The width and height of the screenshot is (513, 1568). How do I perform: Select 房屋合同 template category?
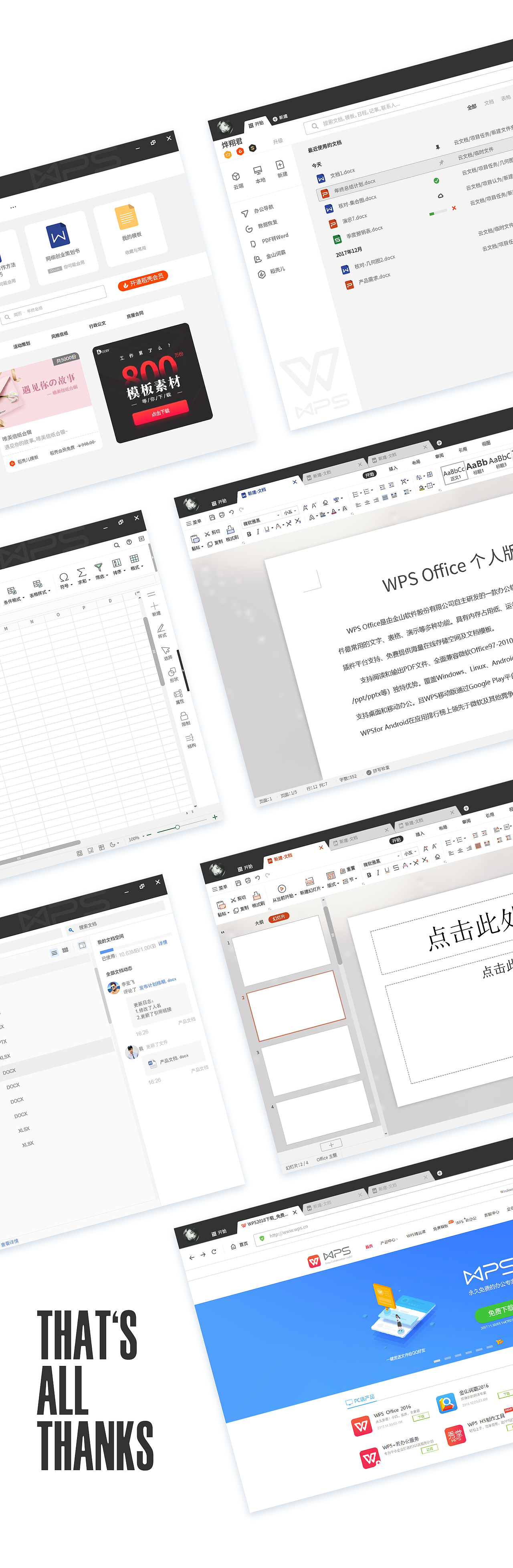pos(135,315)
